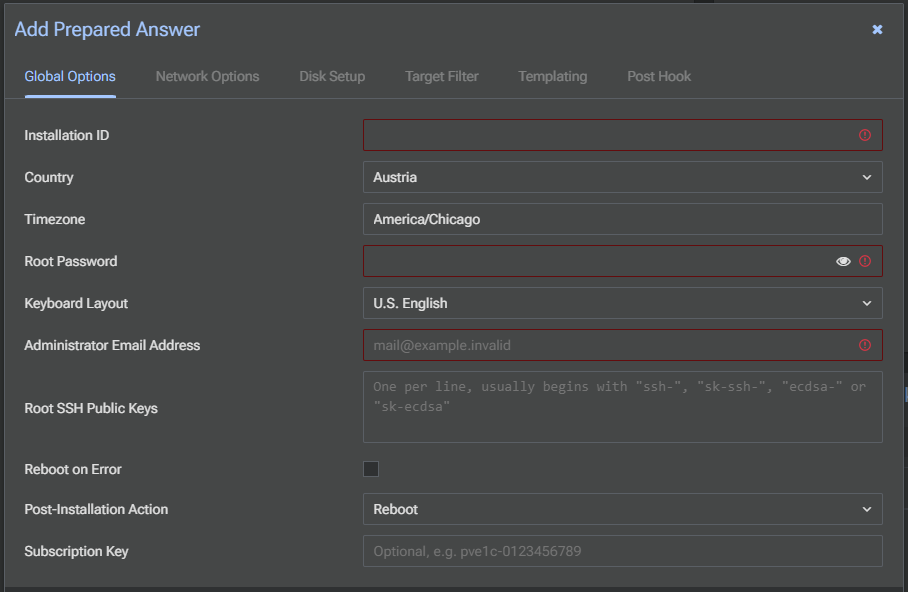
Task: Open the Network Options tab
Action: (x=207, y=76)
